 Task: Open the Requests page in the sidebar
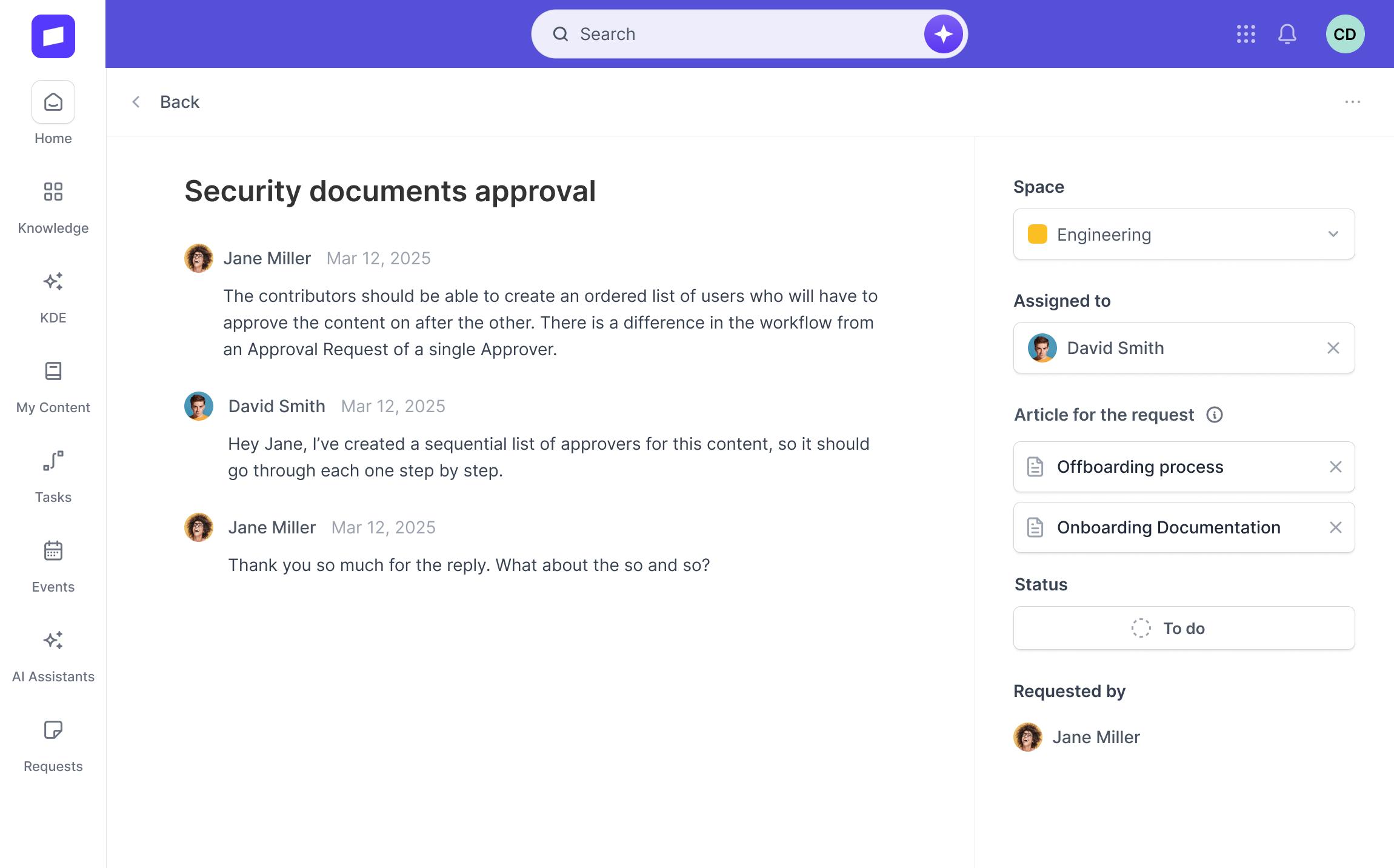tap(53, 746)
